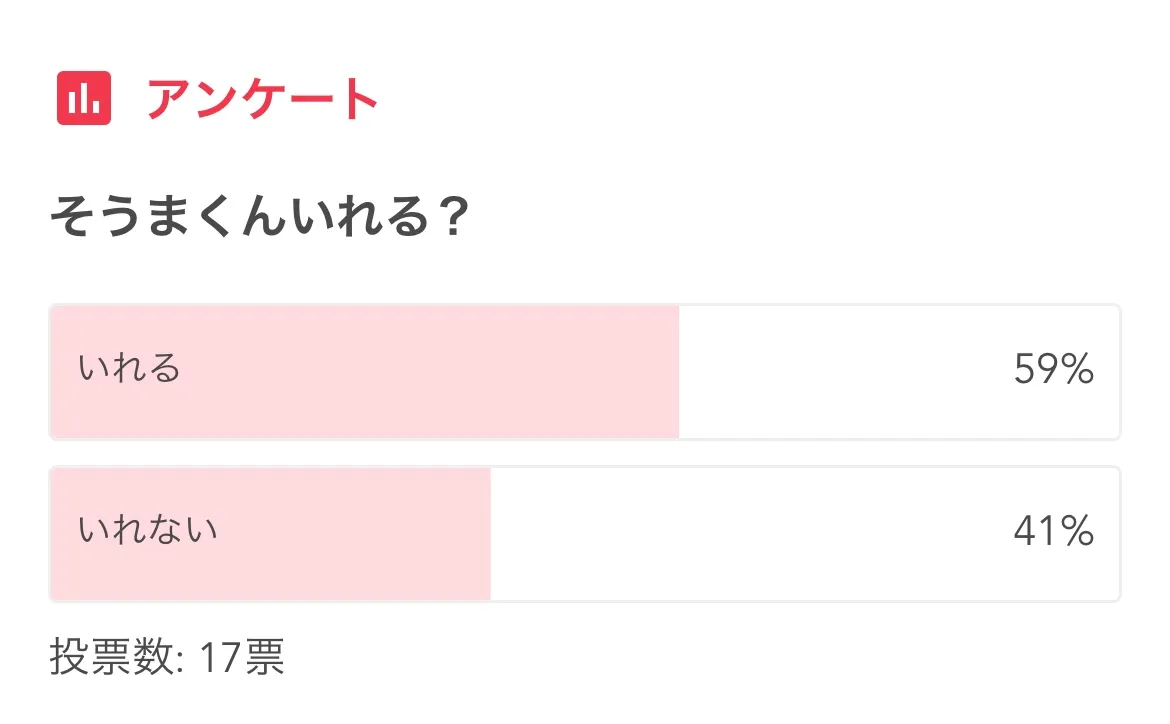This screenshot has width=1170, height=724.
Task: Click the question そうまくんいれる？
Action: [259, 218]
